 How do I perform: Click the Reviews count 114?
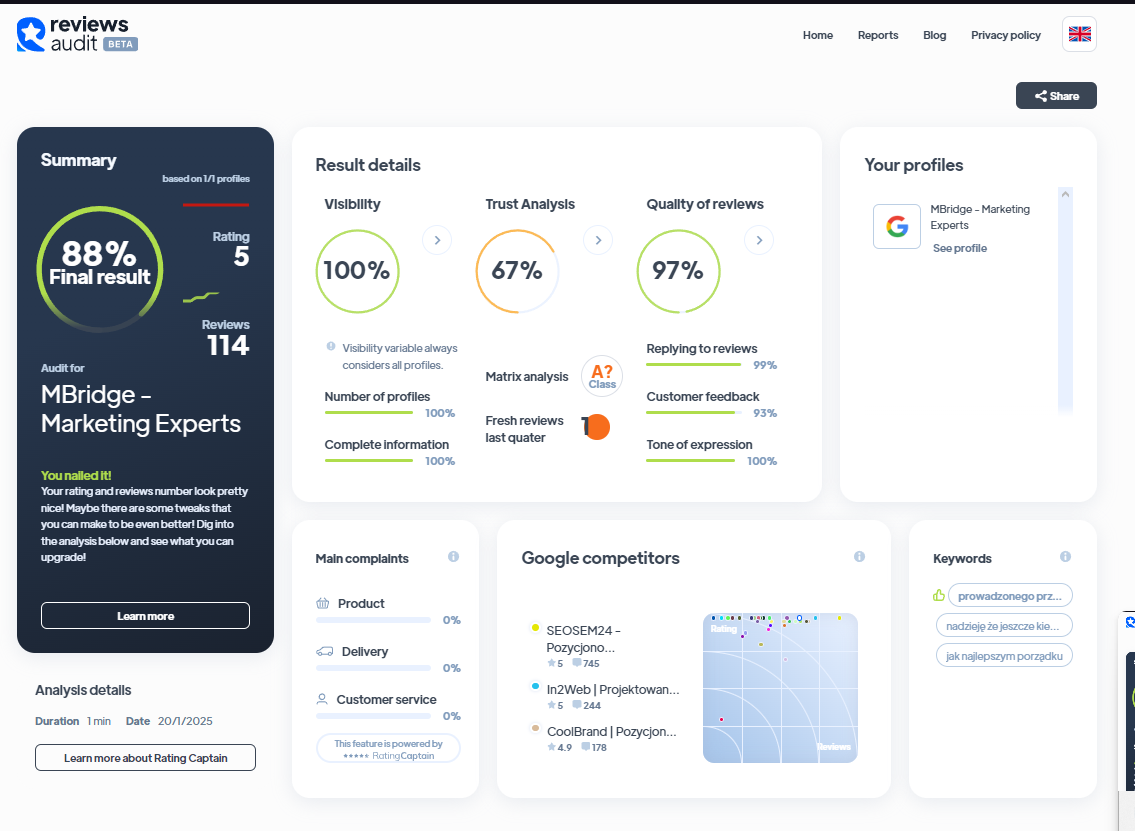coord(228,345)
